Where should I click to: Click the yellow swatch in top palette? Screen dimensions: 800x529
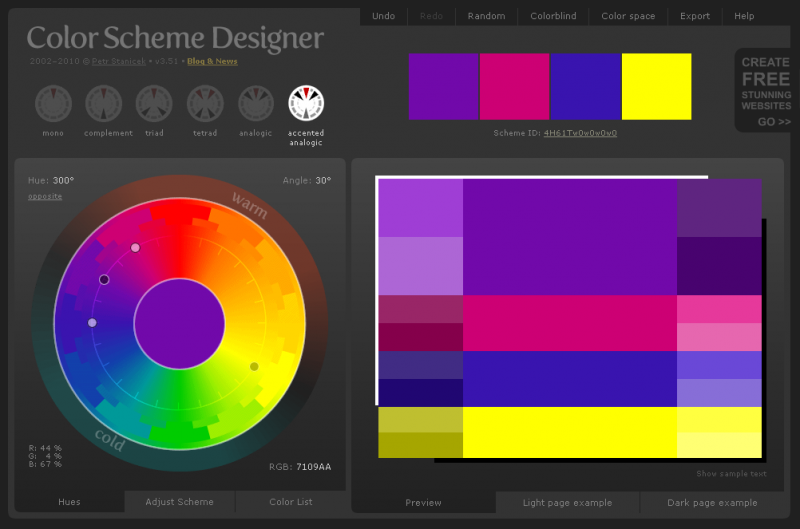[x=657, y=87]
